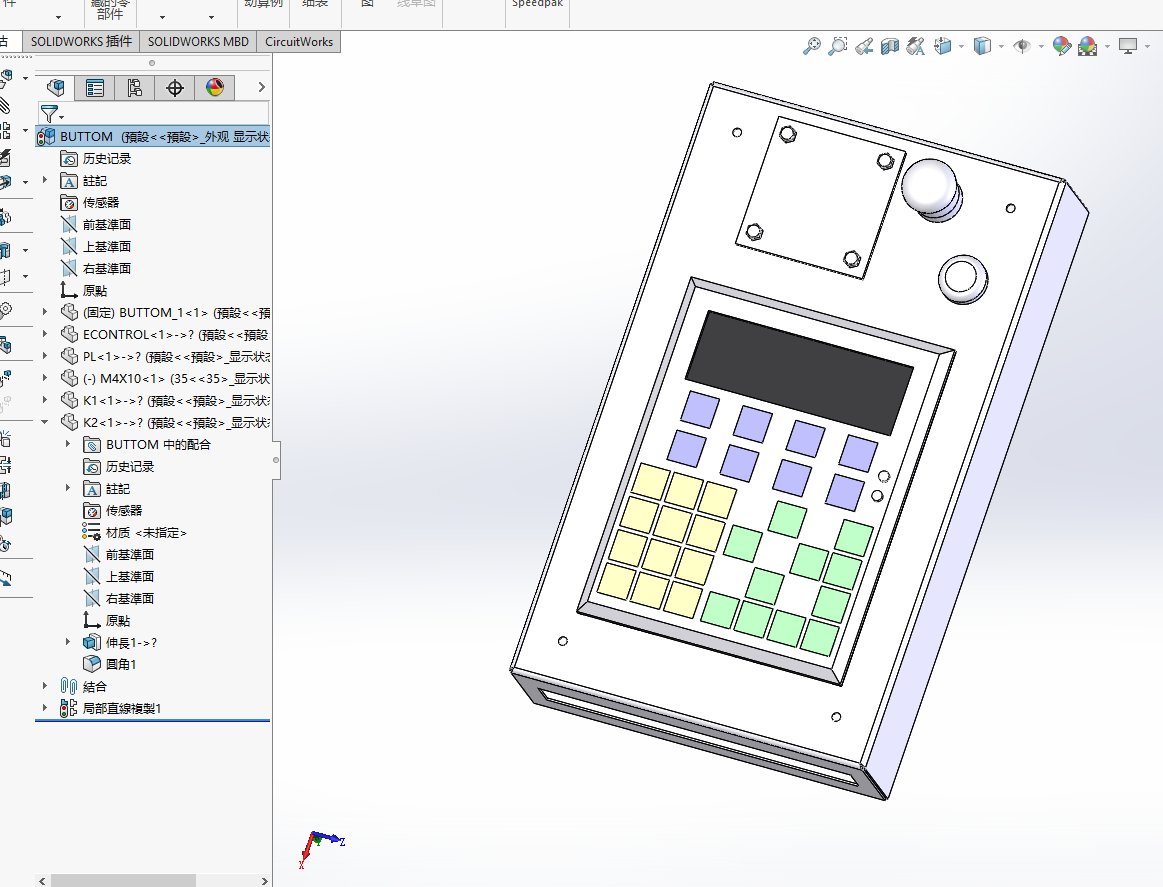
Task: Open the Display Style dropdown arrow
Action: (1001, 47)
